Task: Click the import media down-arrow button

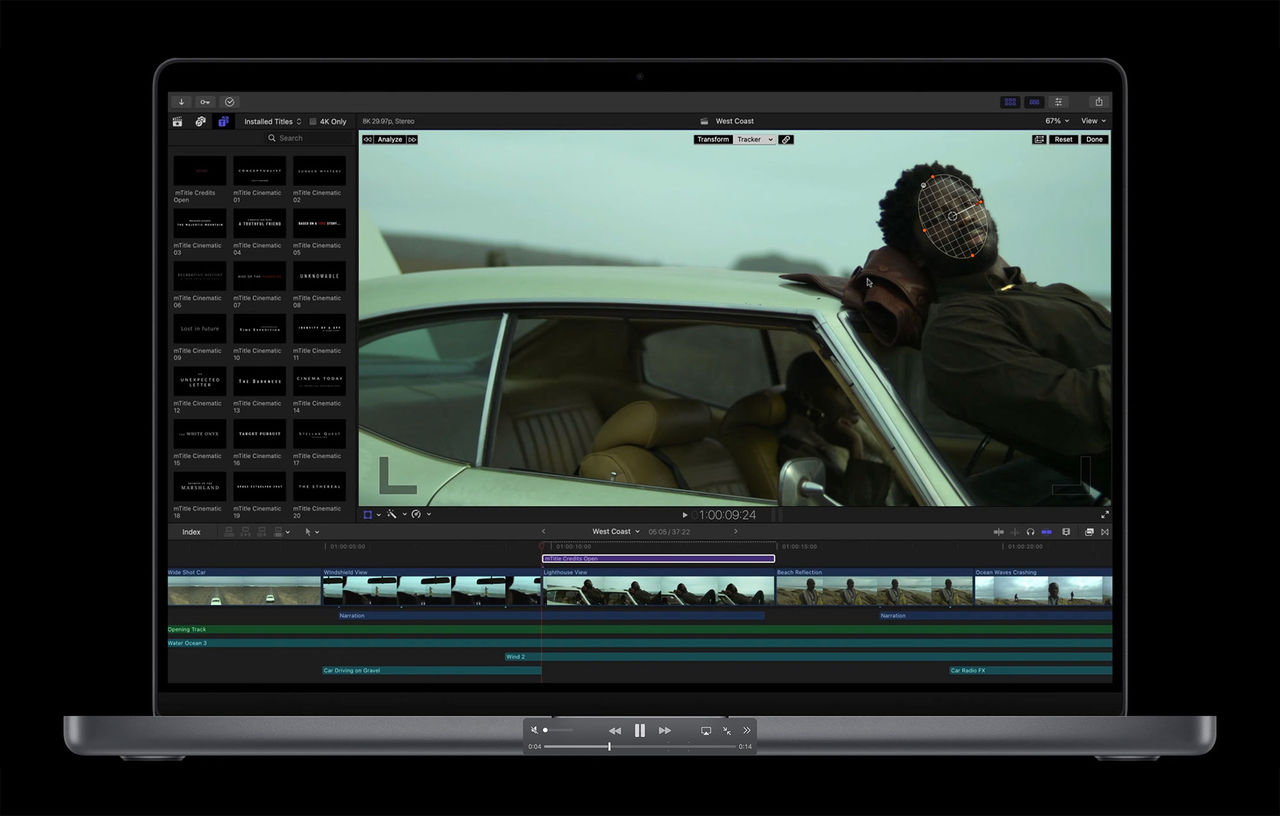Action: tap(181, 102)
